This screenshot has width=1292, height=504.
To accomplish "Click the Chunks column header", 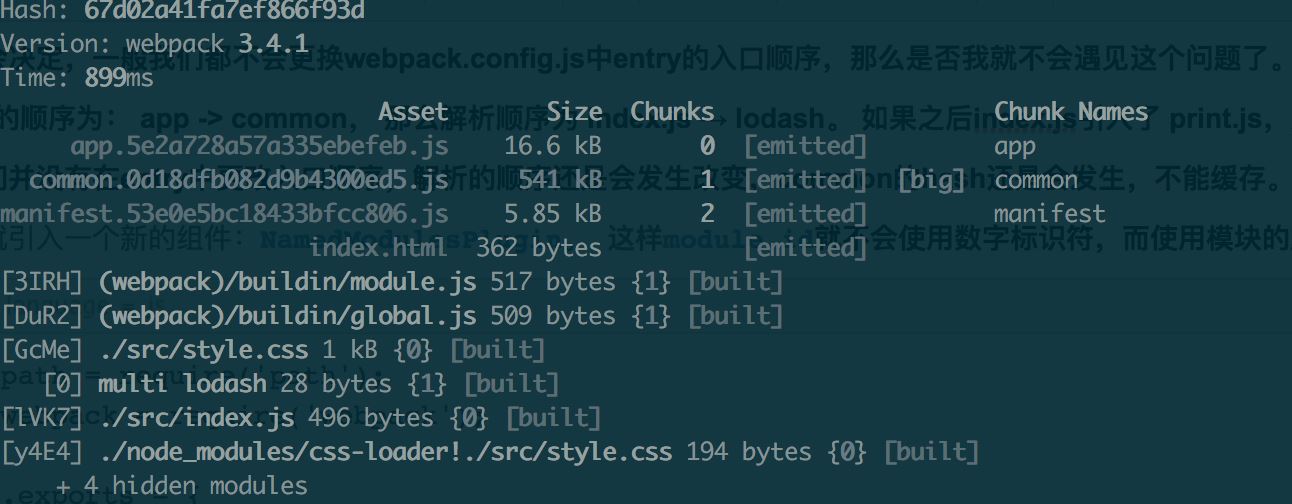I will tap(672, 112).
